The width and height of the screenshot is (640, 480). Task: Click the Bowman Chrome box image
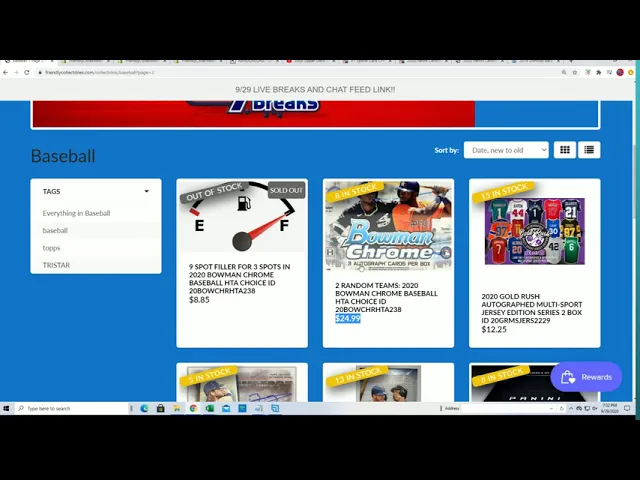tap(388, 226)
